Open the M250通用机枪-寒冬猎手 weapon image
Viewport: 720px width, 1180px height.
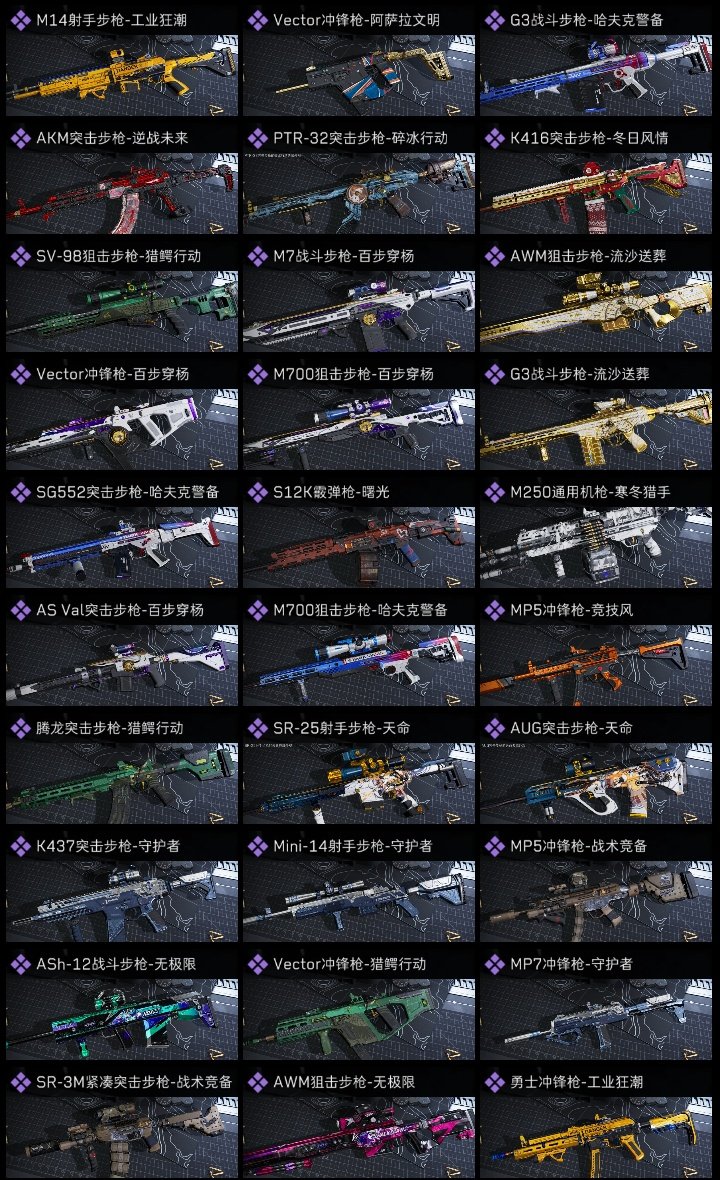596,547
